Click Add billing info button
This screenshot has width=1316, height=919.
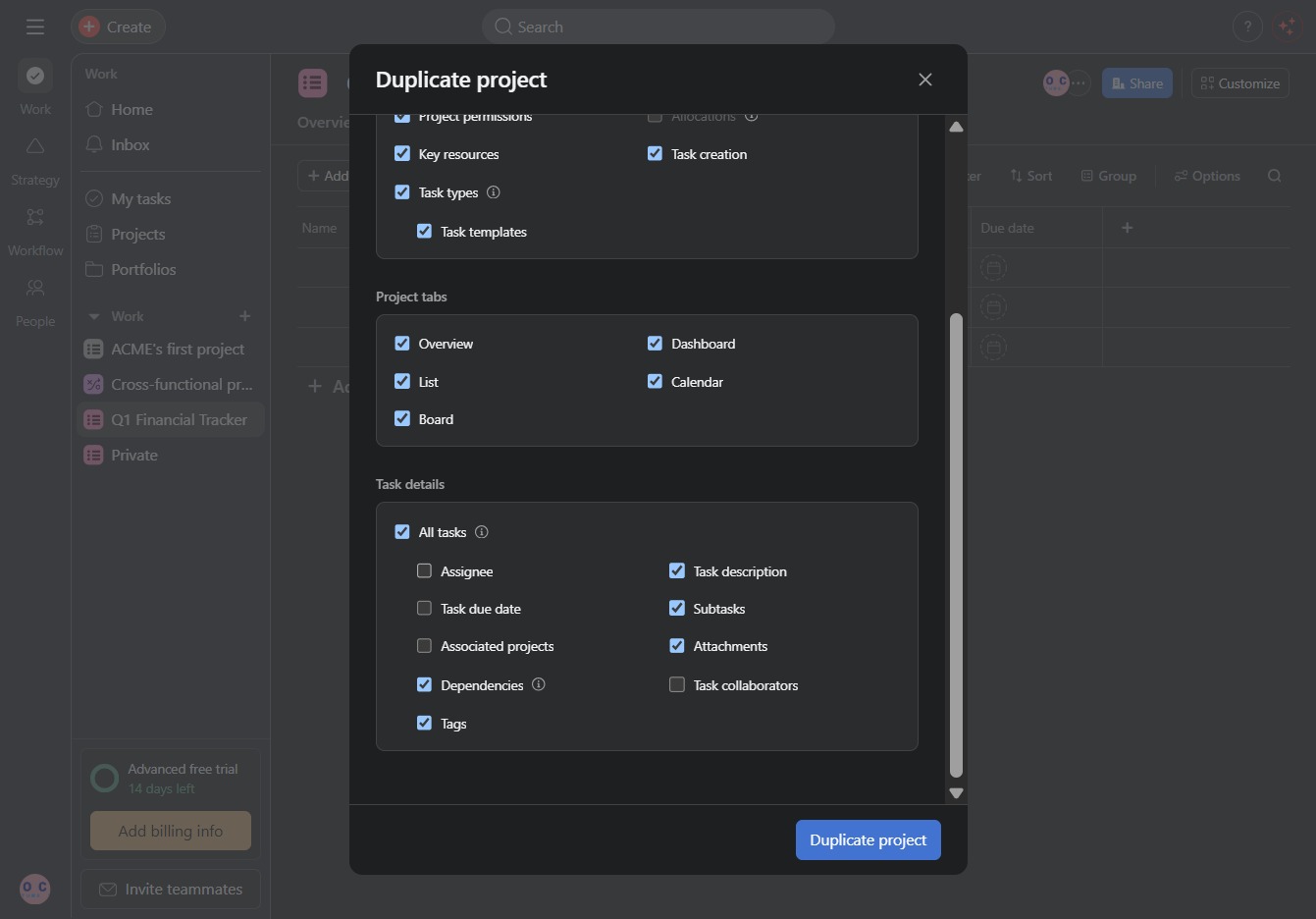point(171,831)
